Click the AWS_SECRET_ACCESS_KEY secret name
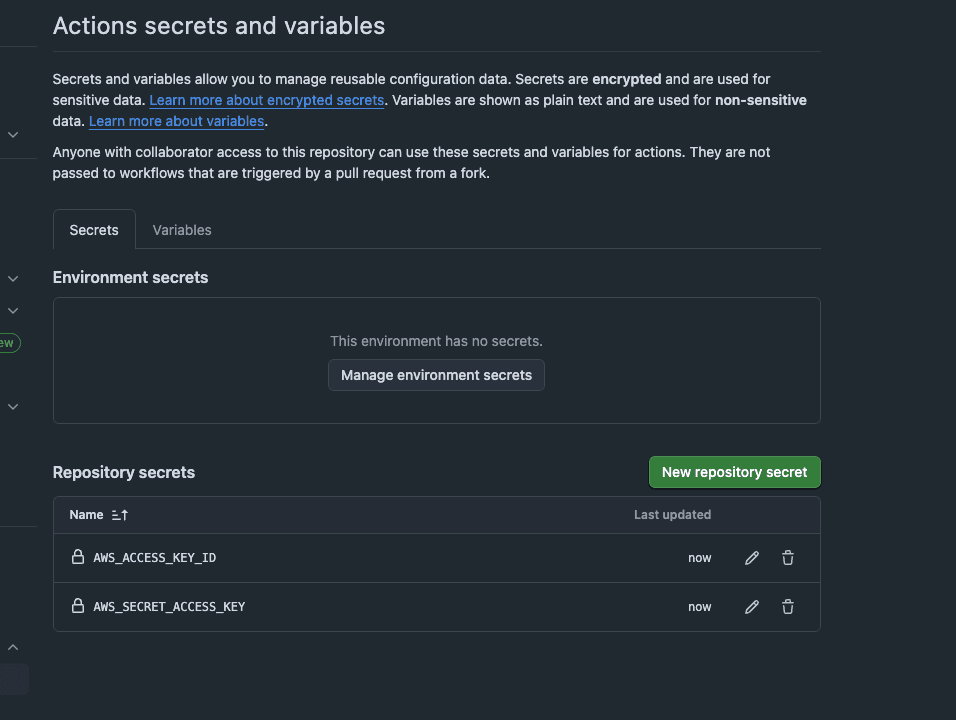The height and width of the screenshot is (720, 956). (169, 607)
